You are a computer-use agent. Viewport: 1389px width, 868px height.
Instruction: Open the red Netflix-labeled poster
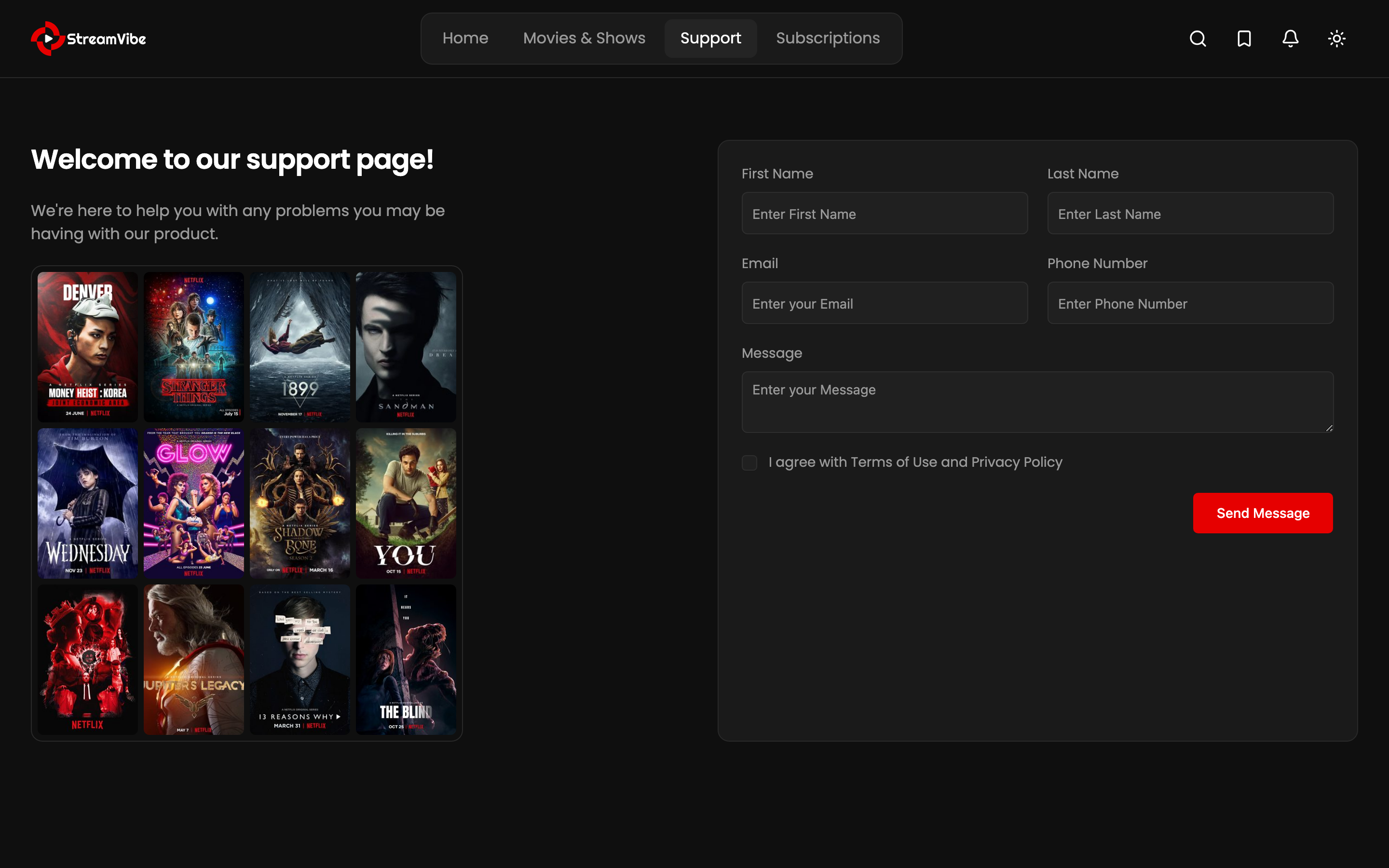(87, 660)
